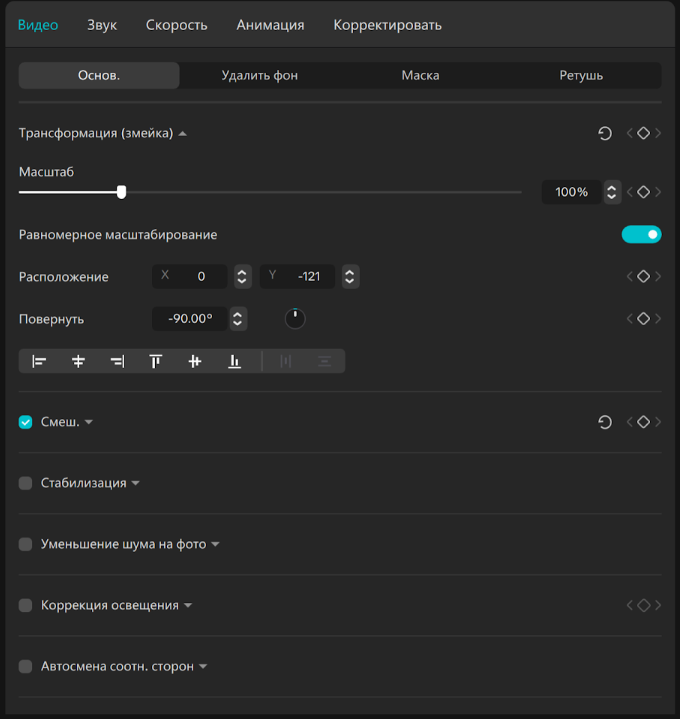Expand the Автосмена соотн. сторон section
This screenshot has width=680, height=719.
pyautogui.click(x=203, y=667)
